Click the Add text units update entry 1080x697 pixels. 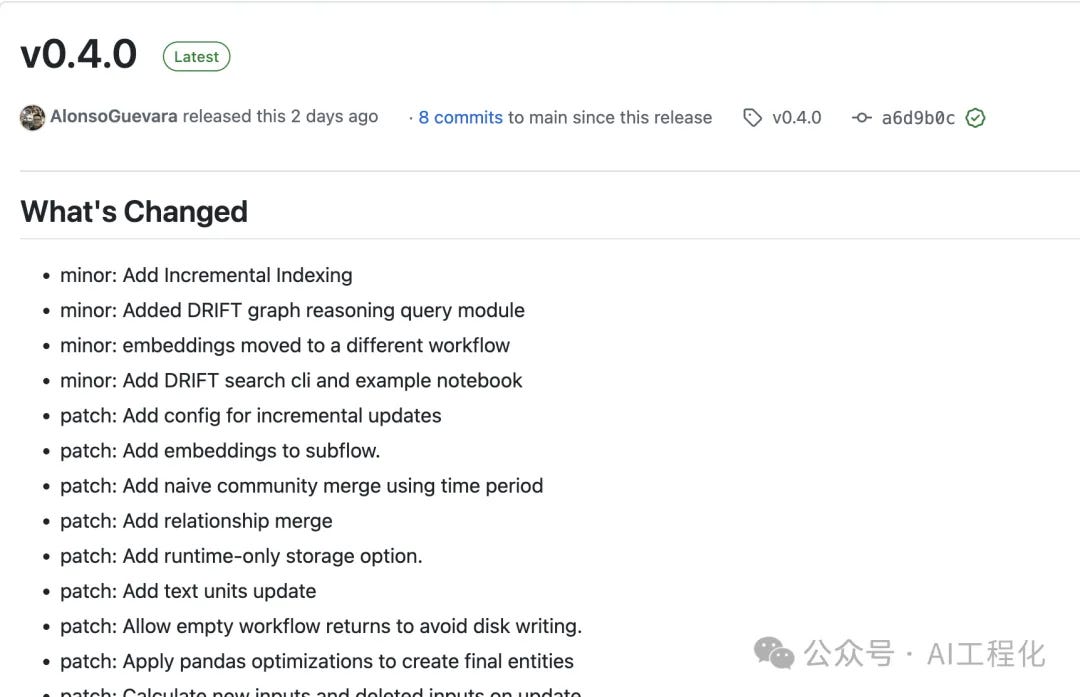click(188, 591)
